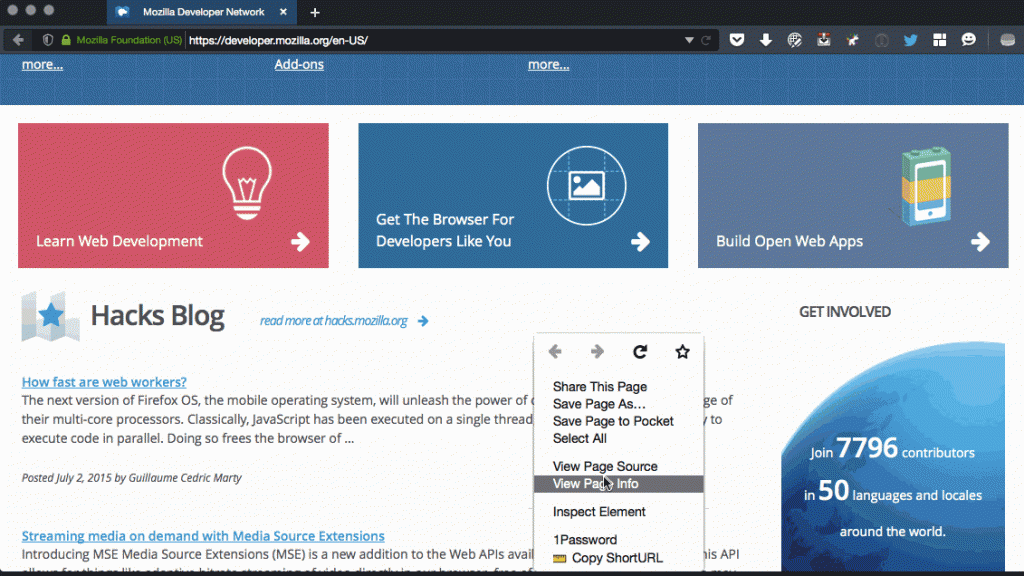Open the URL history dropdown arrow
This screenshot has width=1024, height=576.
(689, 40)
